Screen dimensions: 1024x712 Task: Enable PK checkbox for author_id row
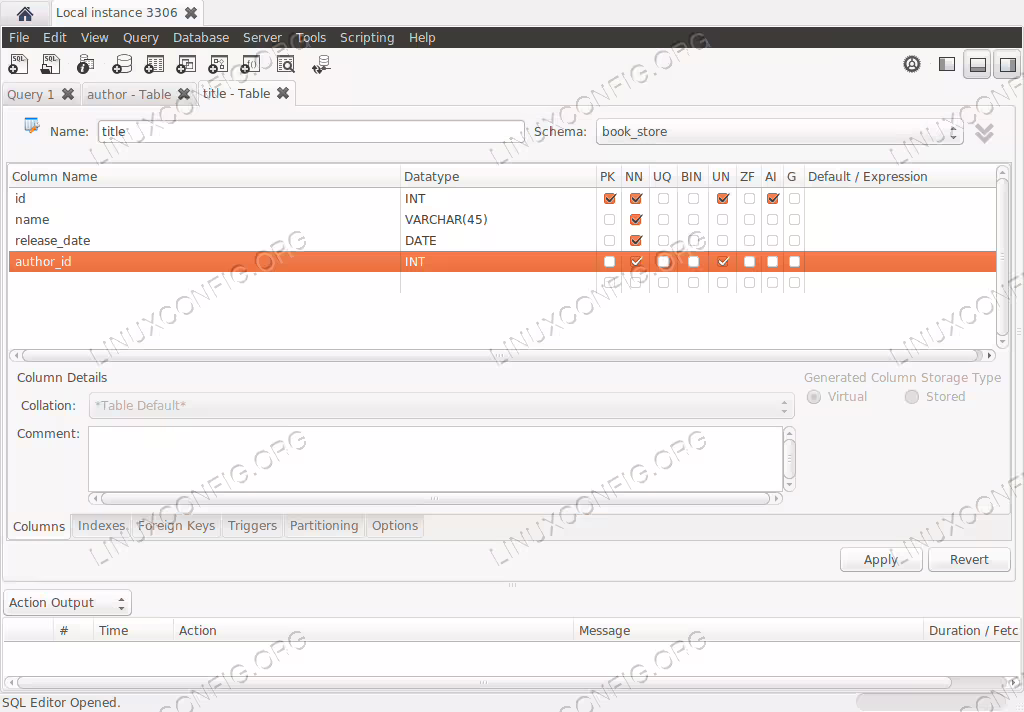point(609,261)
